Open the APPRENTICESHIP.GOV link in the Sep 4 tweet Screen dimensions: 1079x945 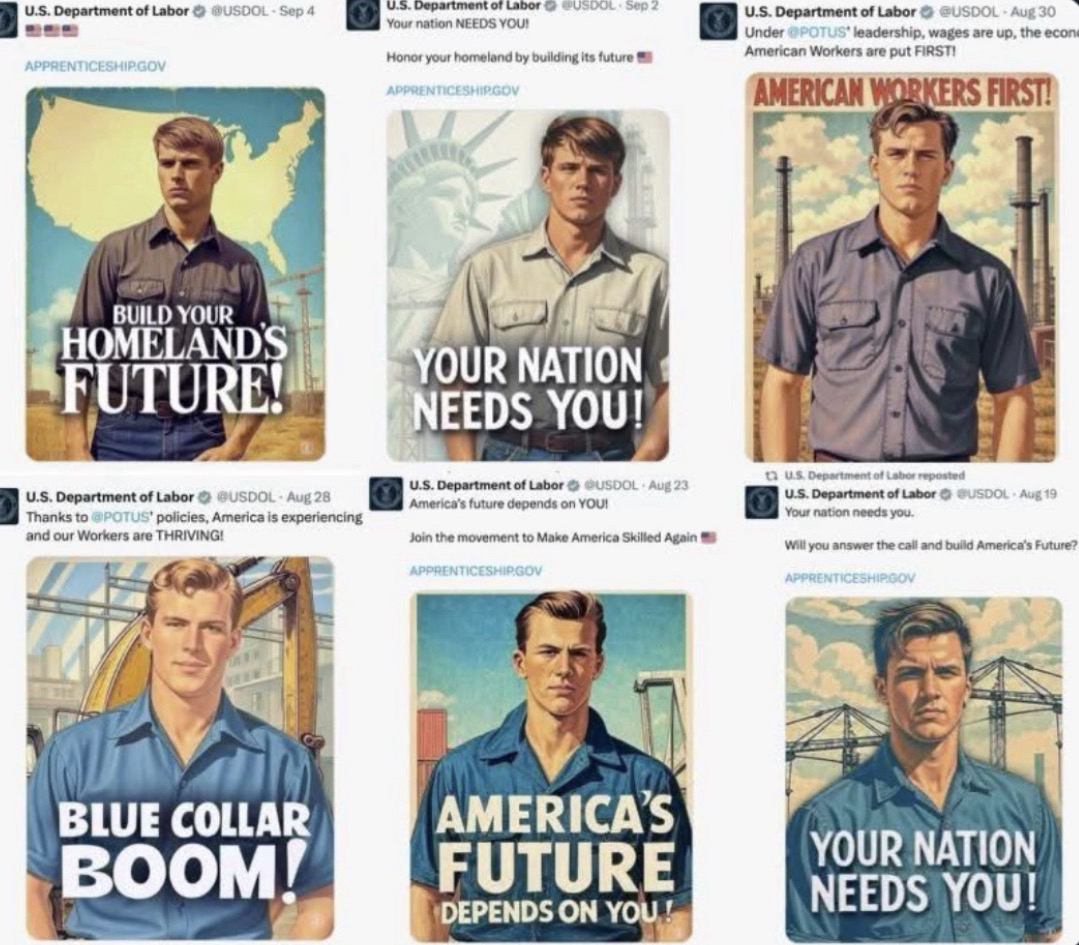pyautogui.click(x=95, y=66)
